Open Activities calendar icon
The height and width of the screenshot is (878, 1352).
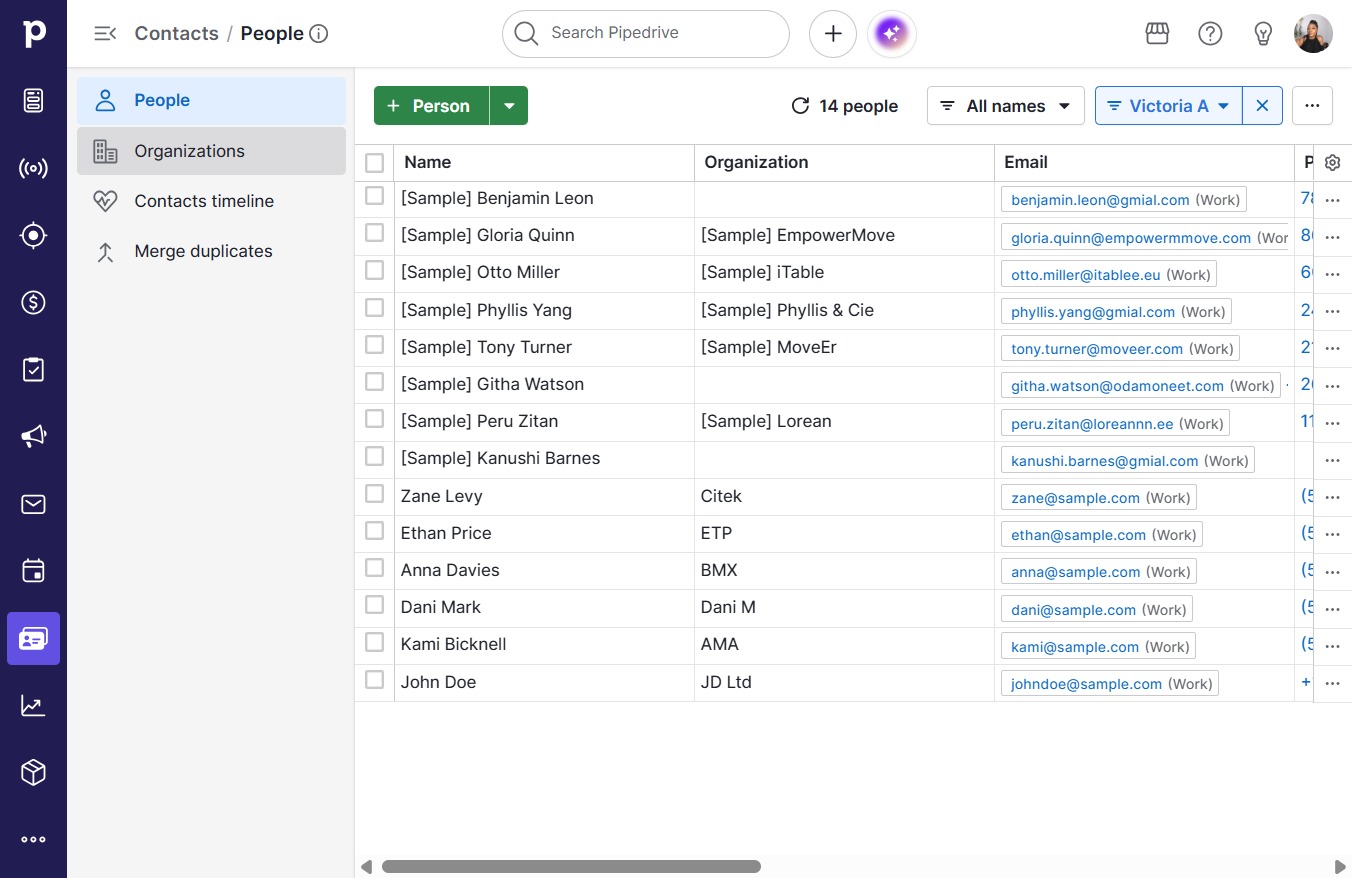tap(33, 571)
